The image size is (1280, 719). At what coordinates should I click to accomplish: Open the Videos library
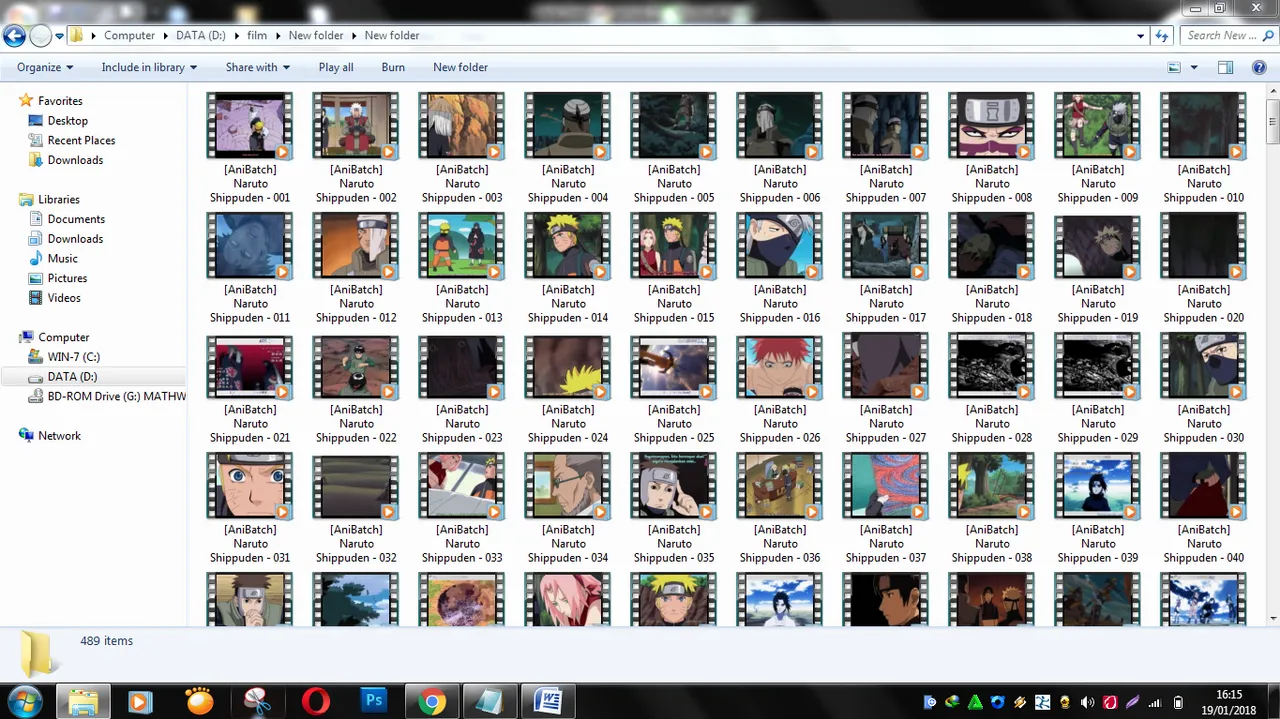pyautogui.click(x=64, y=298)
